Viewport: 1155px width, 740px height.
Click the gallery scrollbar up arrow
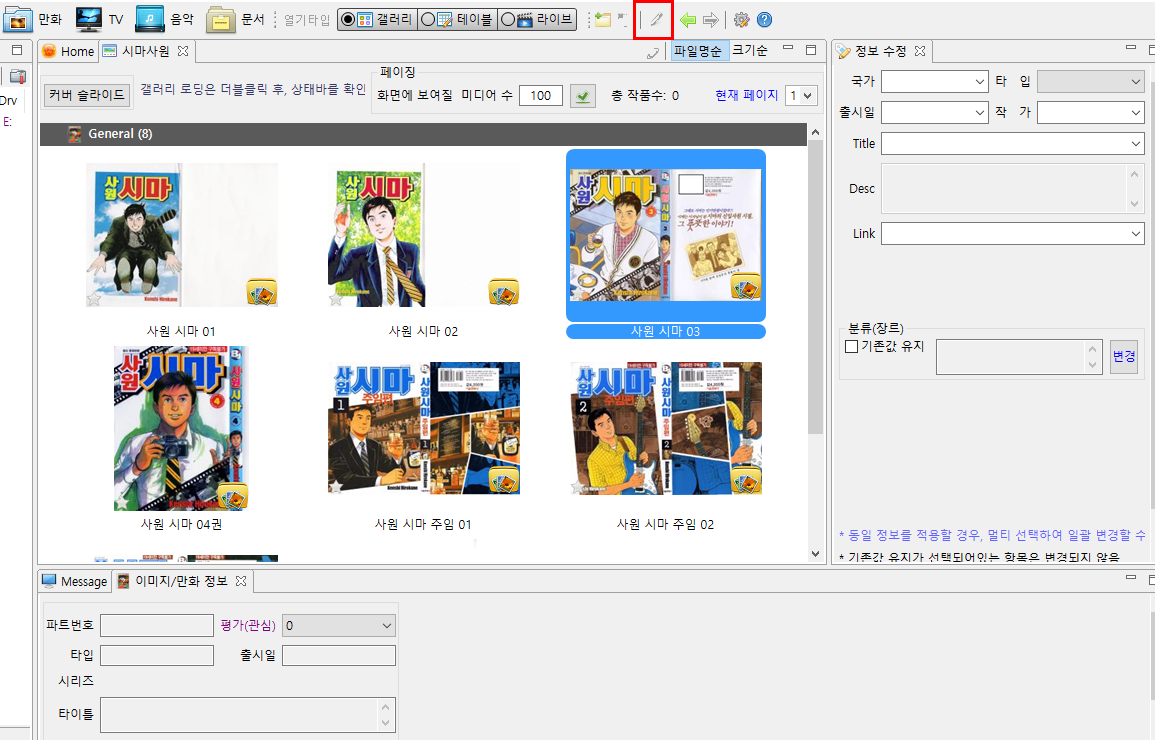[815, 132]
